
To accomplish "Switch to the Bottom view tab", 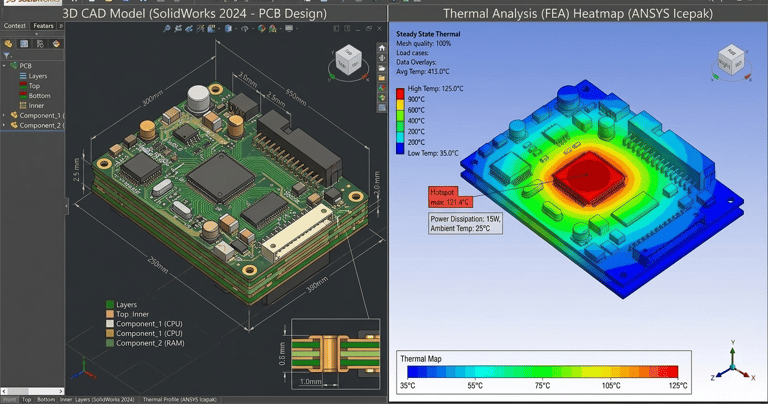I will click(46, 400).
